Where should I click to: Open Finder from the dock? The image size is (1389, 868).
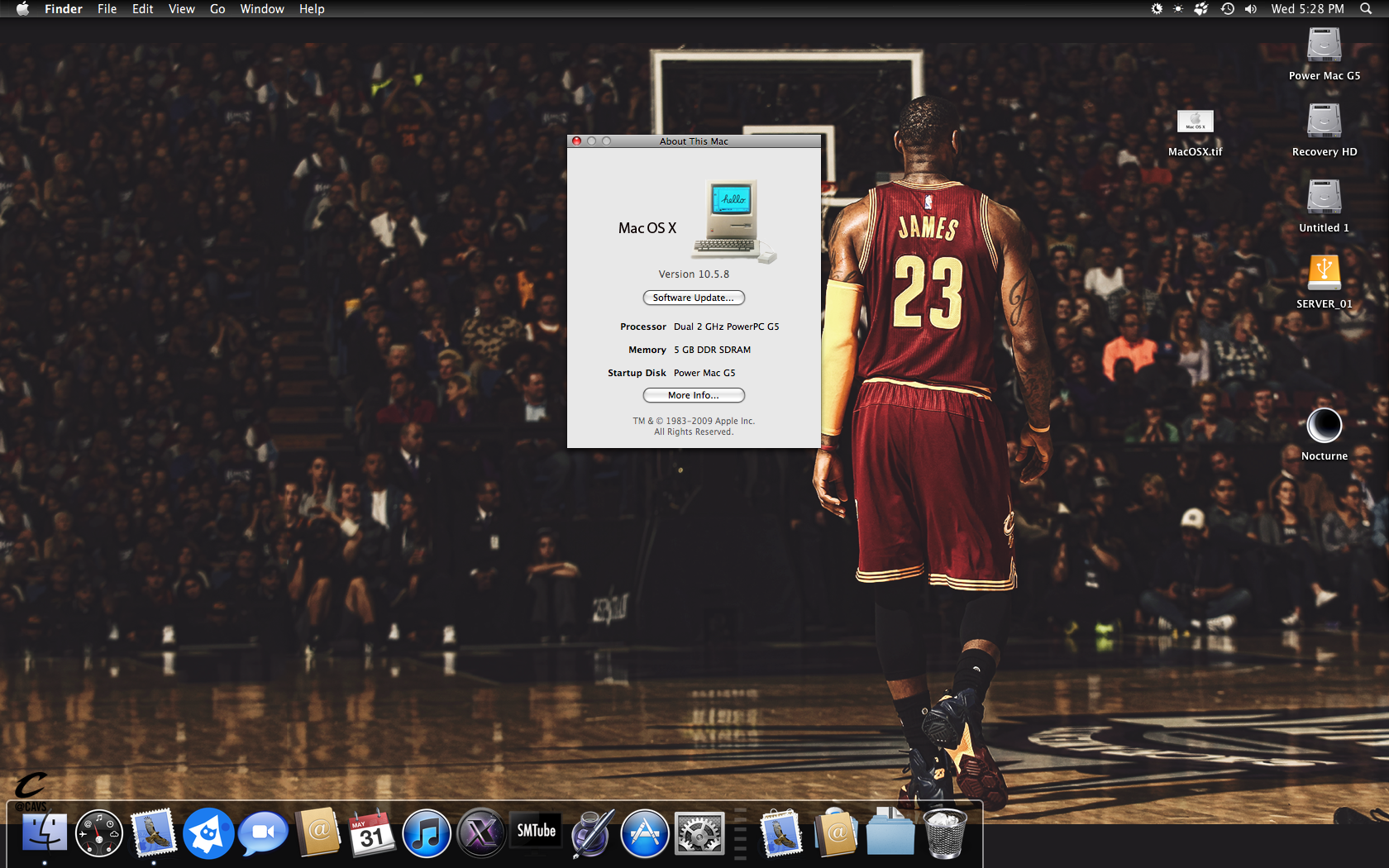tap(45, 832)
